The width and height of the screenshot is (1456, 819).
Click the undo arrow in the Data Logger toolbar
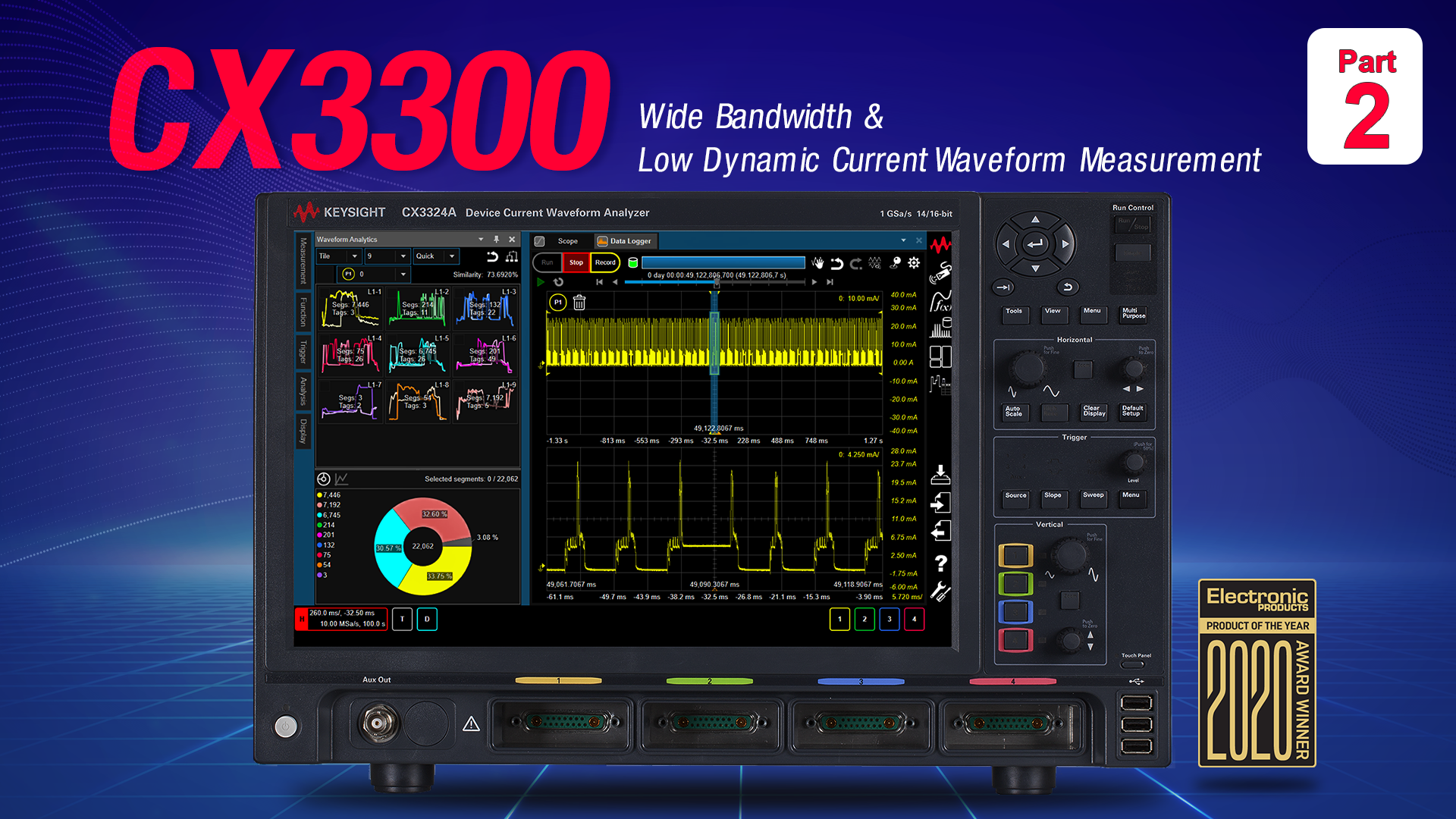point(837,263)
